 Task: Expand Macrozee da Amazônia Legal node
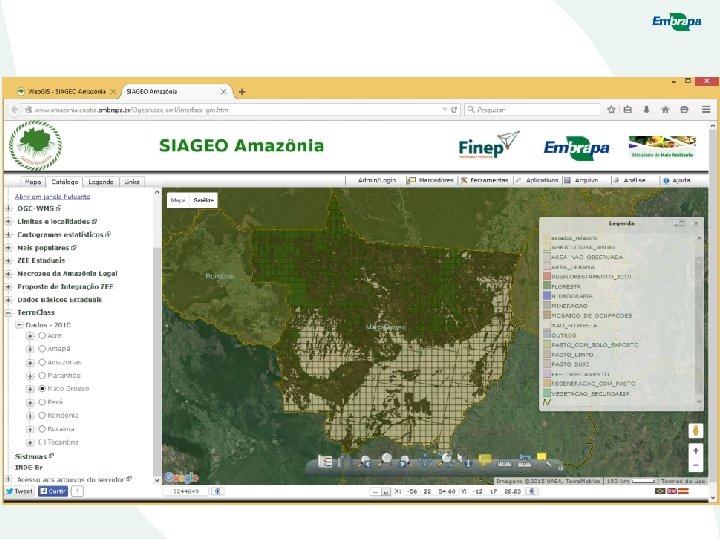tap(8, 274)
